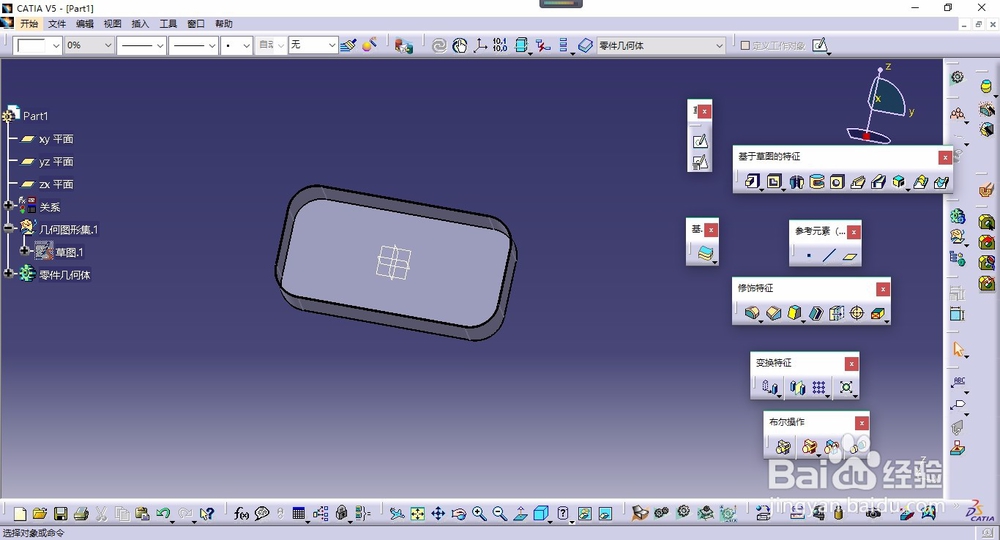Open the 编辑 menu

(x=85, y=24)
